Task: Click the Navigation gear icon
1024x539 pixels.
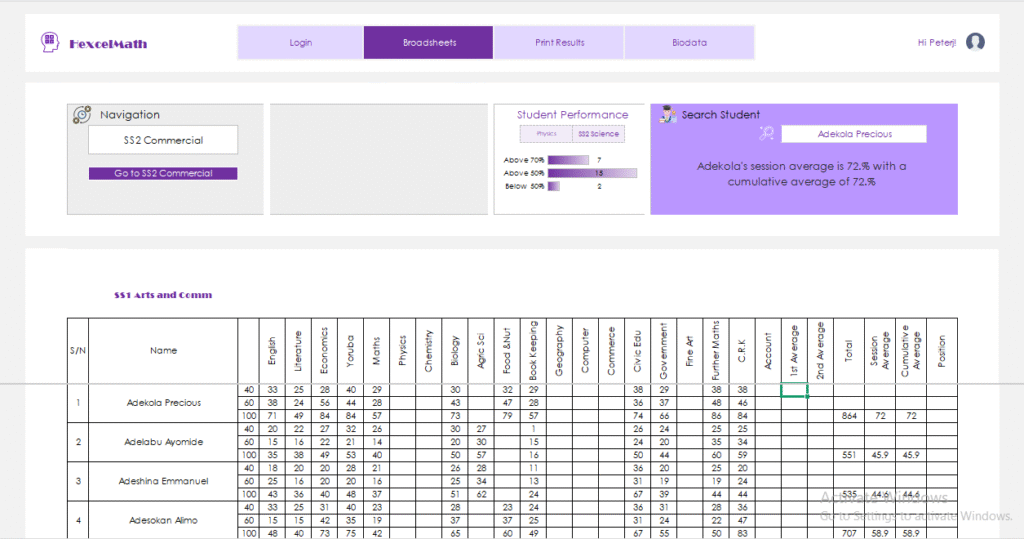Action: point(82,115)
